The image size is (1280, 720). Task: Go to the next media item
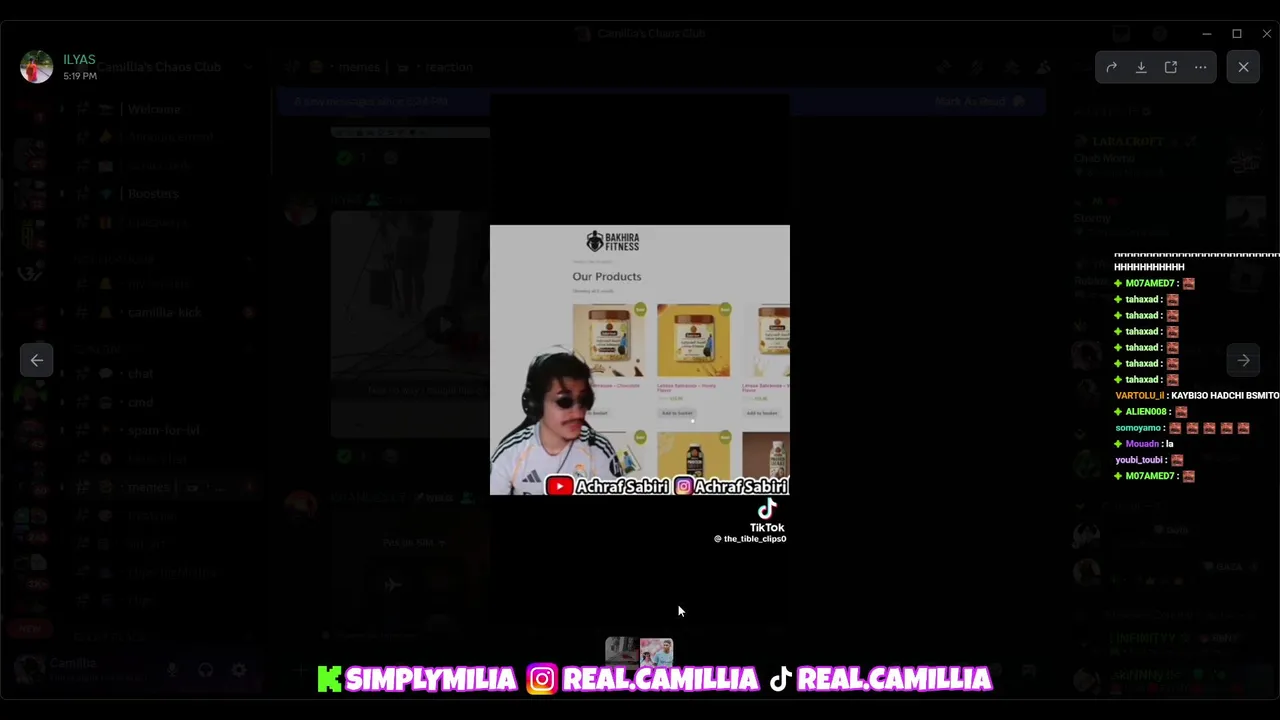[1243, 360]
